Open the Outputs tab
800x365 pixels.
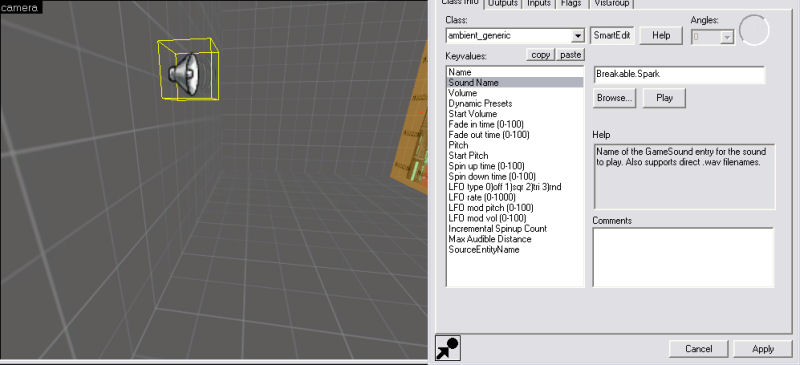tap(503, 3)
